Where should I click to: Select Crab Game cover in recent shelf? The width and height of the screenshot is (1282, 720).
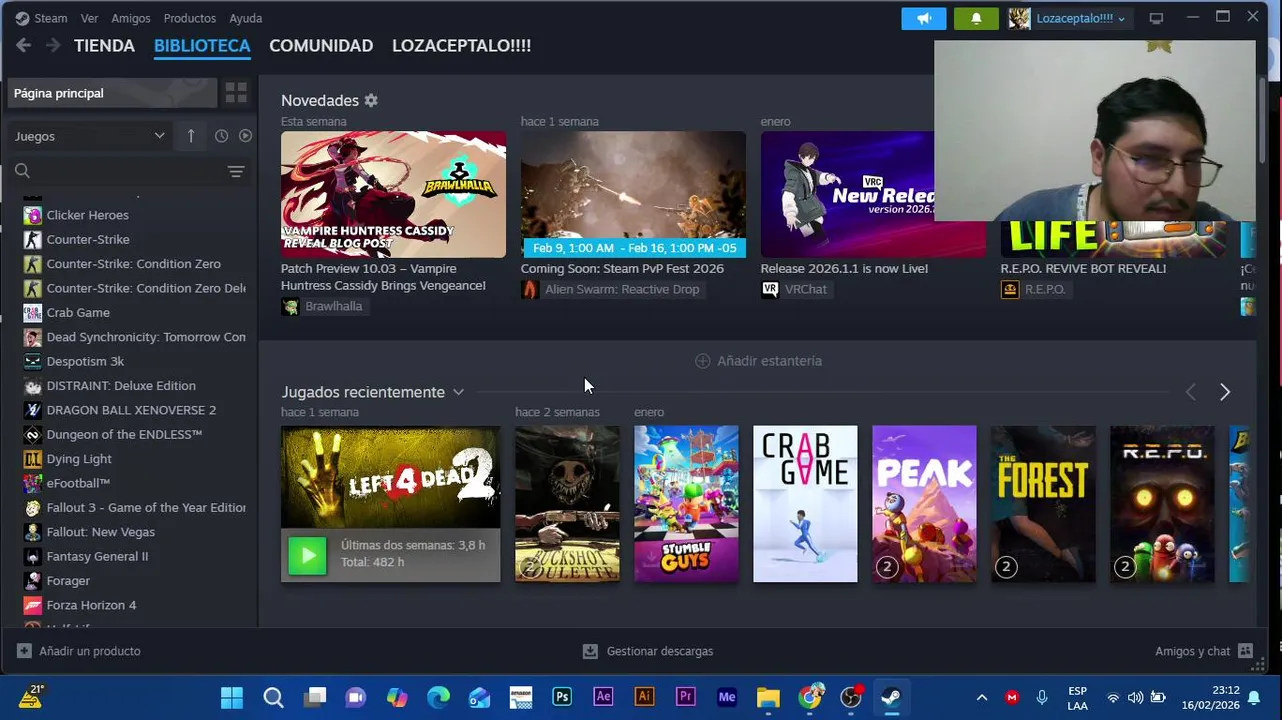[x=805, y=504]
